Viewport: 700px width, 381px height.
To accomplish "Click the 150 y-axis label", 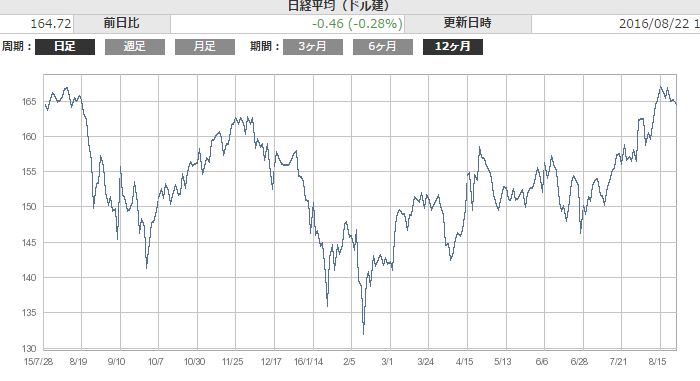I will point(29,207).
